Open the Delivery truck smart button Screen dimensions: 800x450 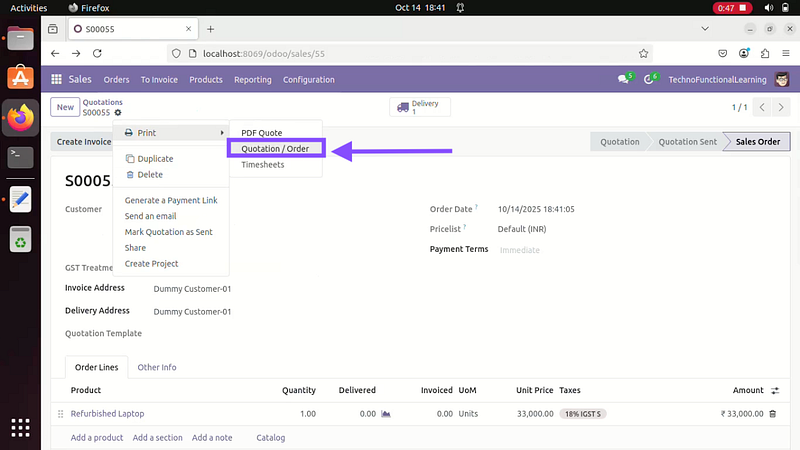[x=419, y=107]
